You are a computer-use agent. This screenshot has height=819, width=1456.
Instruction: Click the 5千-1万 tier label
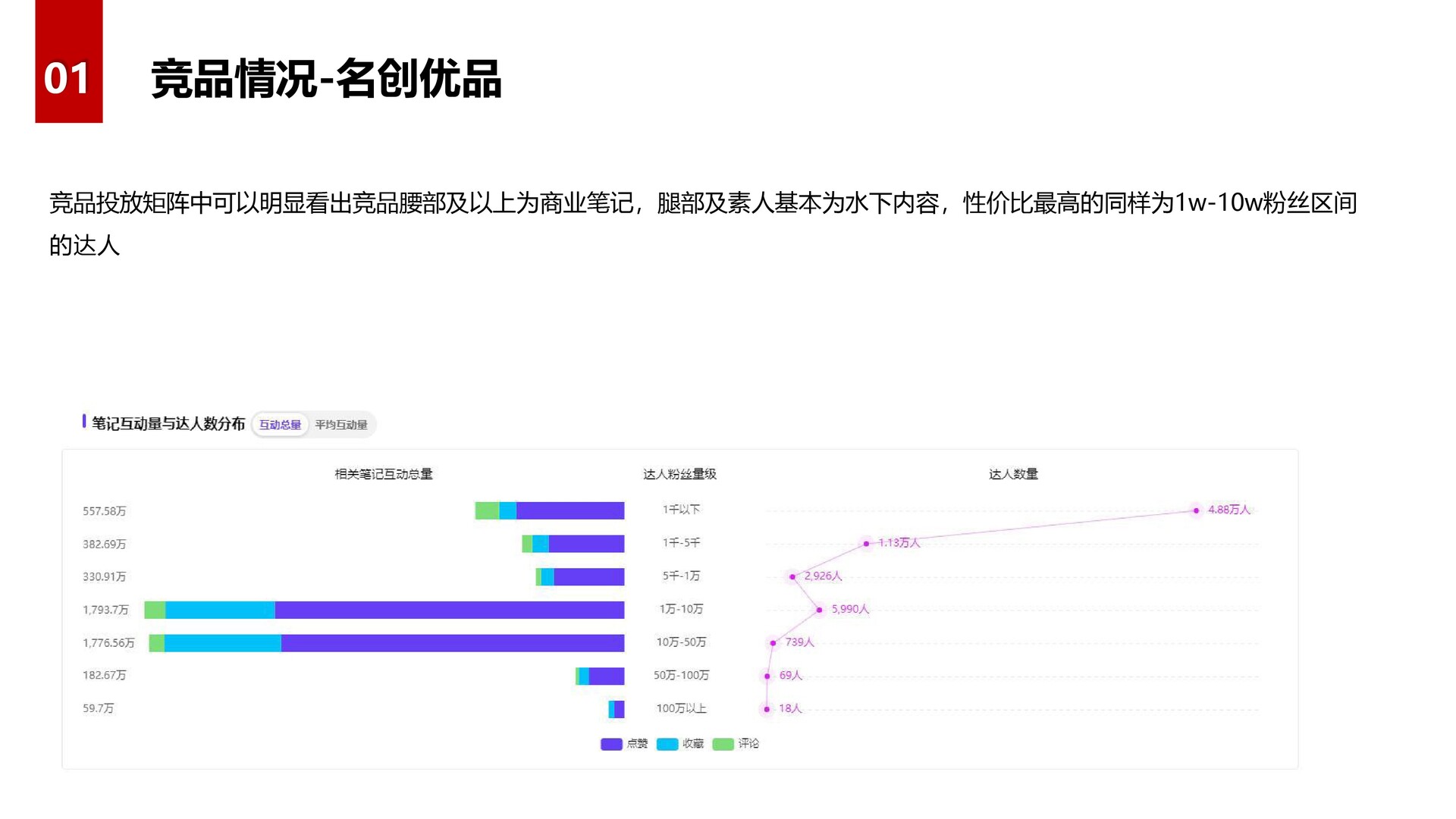681,576
